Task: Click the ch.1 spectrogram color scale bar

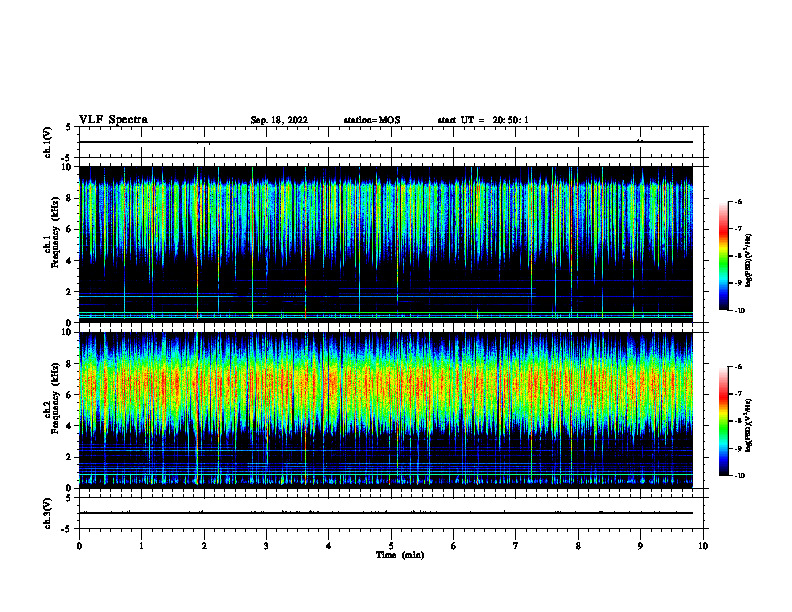Action: click(724, 256)
